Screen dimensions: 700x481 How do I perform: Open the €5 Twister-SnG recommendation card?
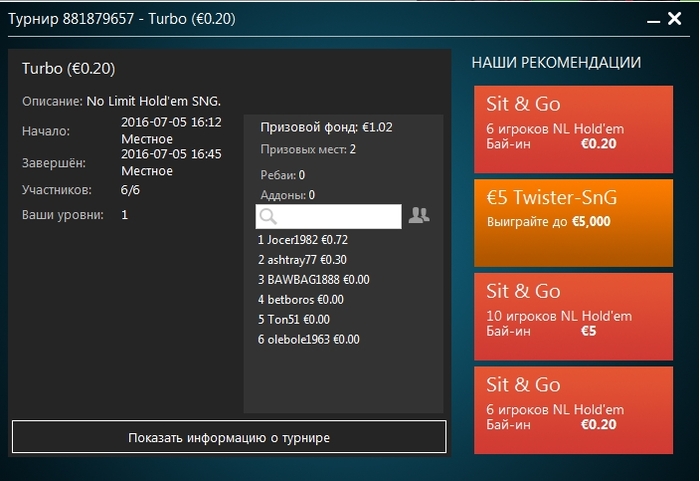coord(573,223)
